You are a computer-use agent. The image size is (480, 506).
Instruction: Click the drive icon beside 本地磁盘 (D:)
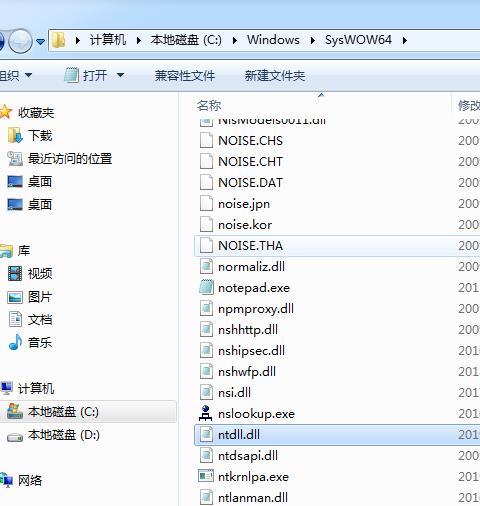tap(15, 437)
